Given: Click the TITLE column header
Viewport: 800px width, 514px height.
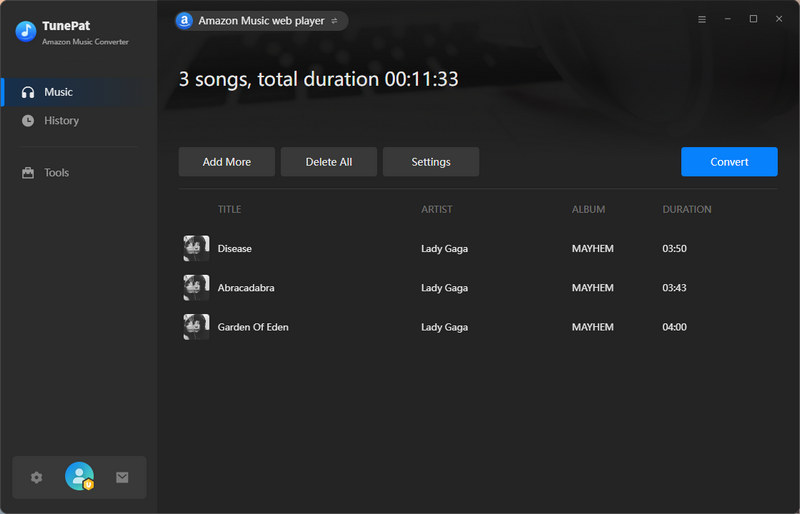Looking at the screenshot, I should (x=230, y=209).
